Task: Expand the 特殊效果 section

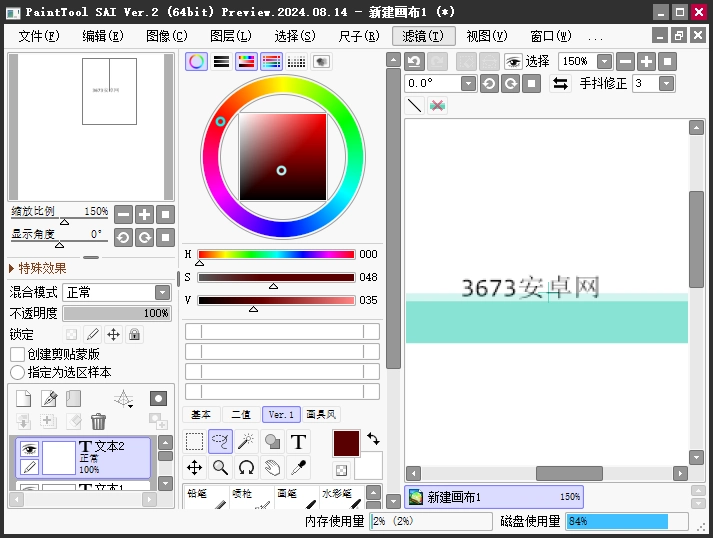Action: click(37, 268)
